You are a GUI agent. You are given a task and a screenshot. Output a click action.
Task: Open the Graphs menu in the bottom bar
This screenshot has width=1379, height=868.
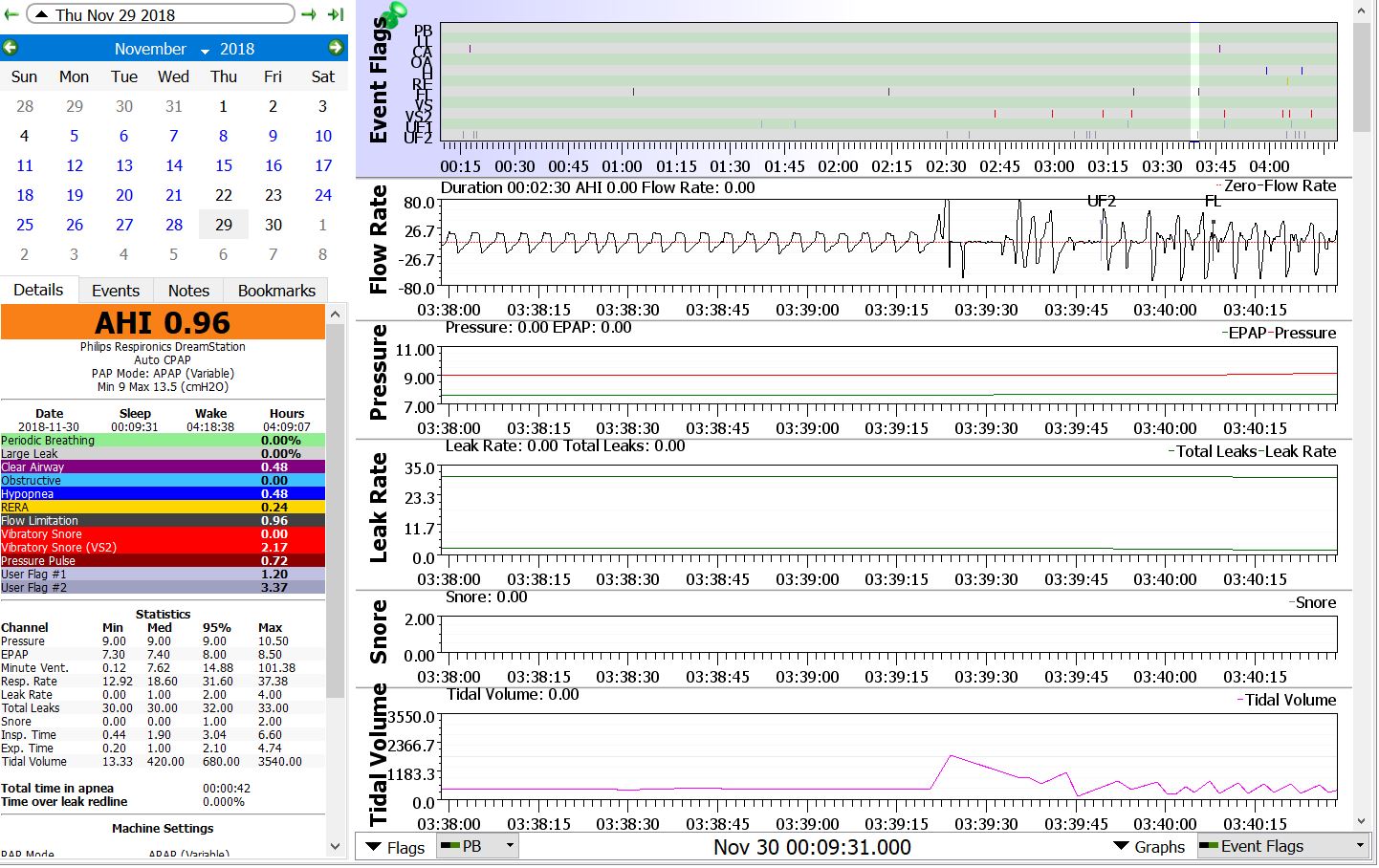click(1149, 847)
